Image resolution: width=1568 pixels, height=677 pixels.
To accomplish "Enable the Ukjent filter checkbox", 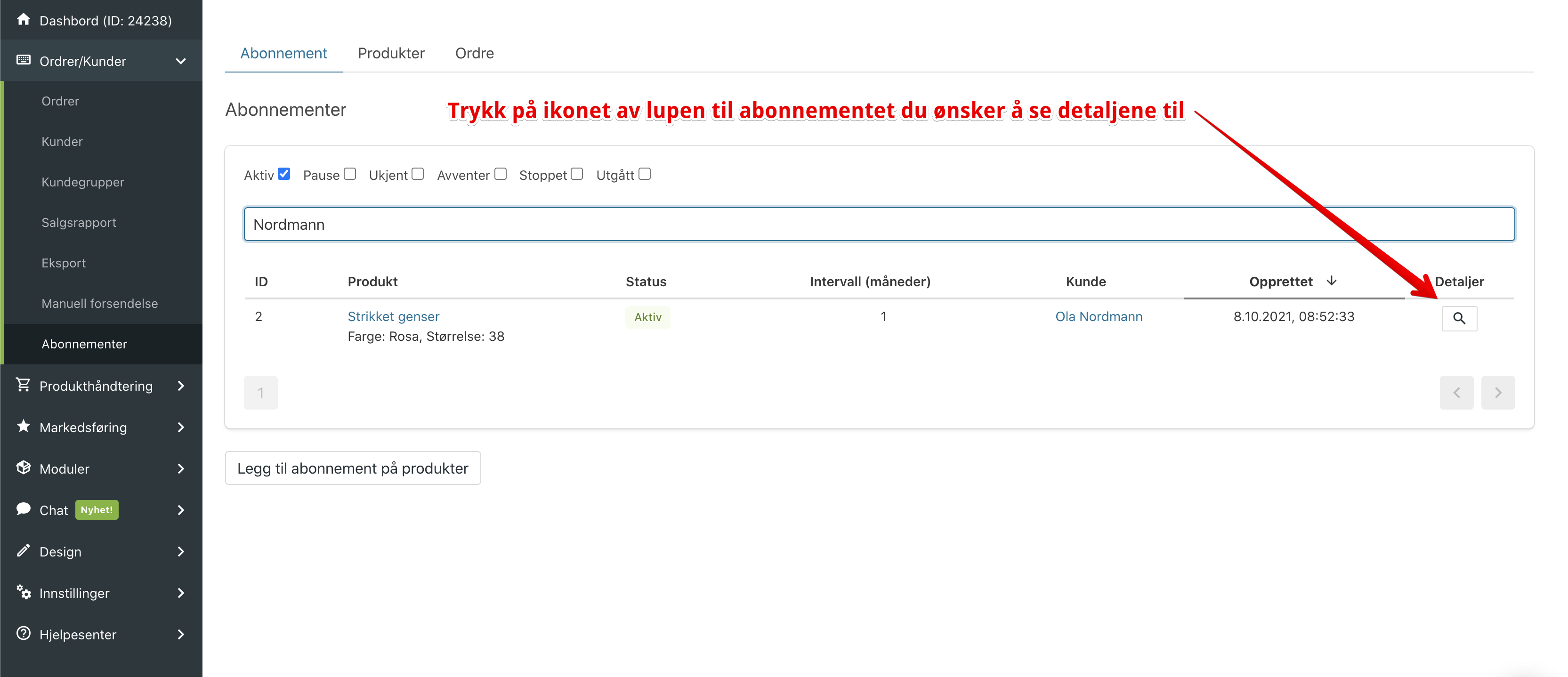I will (x=418, y=174).
